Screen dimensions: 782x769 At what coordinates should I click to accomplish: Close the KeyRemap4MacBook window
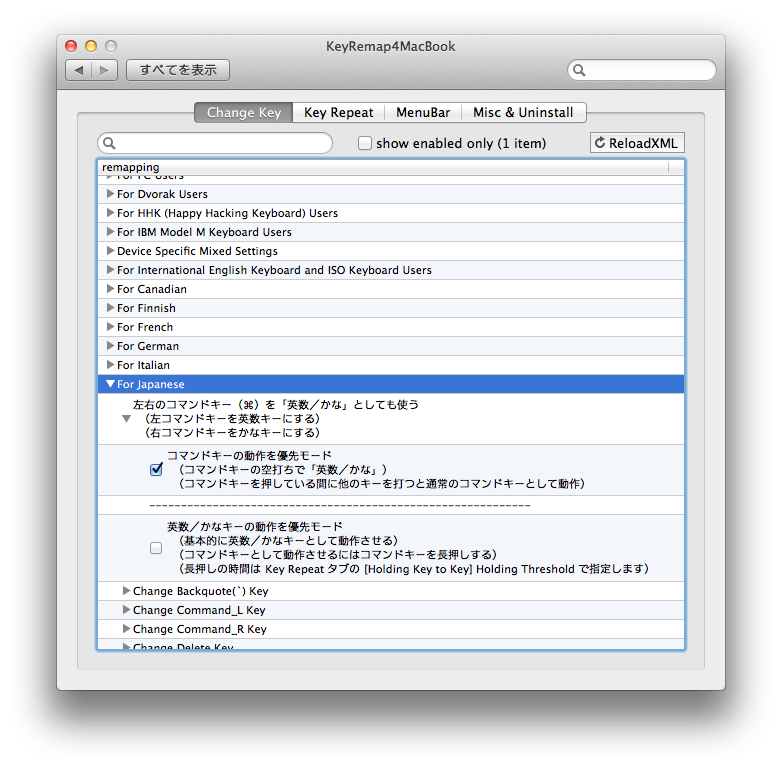coord(71,46)
